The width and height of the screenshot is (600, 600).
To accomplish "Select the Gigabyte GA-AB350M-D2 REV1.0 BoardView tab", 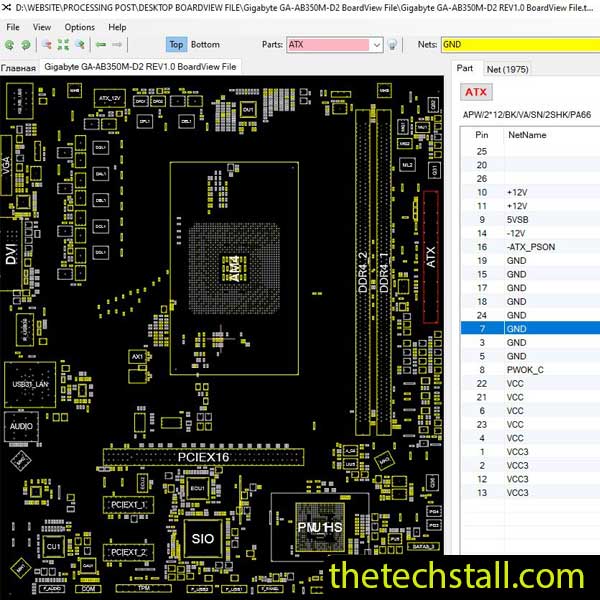I will click(x=140, y=67).
